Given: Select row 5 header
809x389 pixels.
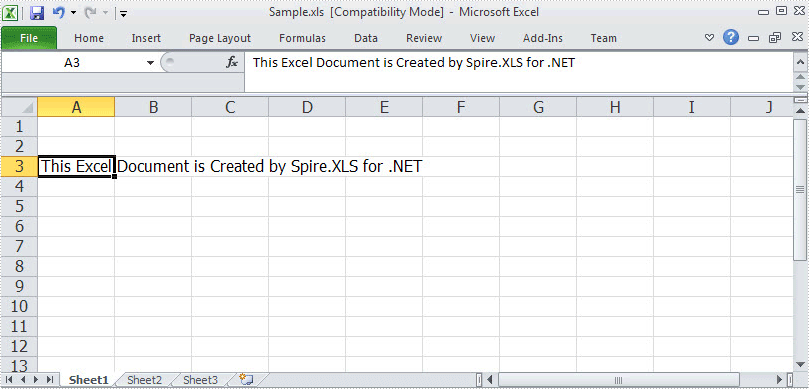Looking at the screenshot, I should click(20, 206).
